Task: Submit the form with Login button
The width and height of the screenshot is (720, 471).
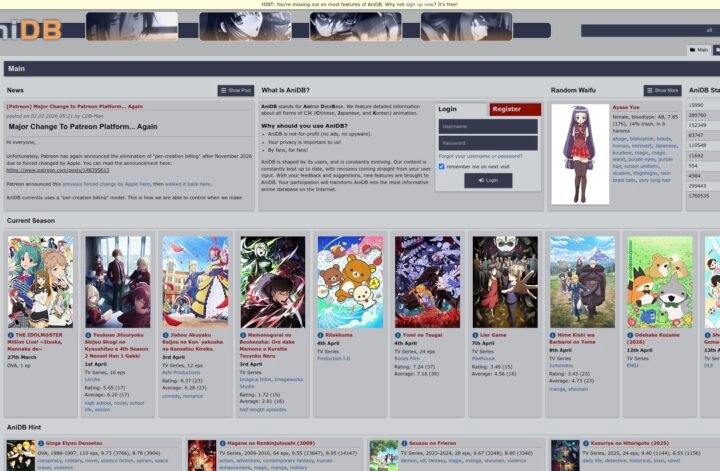Action: [488, 181]
